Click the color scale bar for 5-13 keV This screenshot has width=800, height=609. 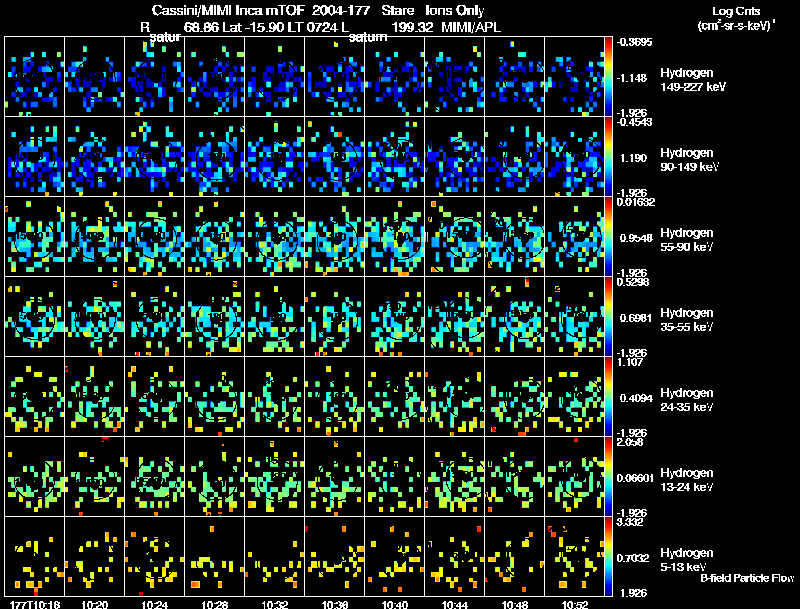608,557
